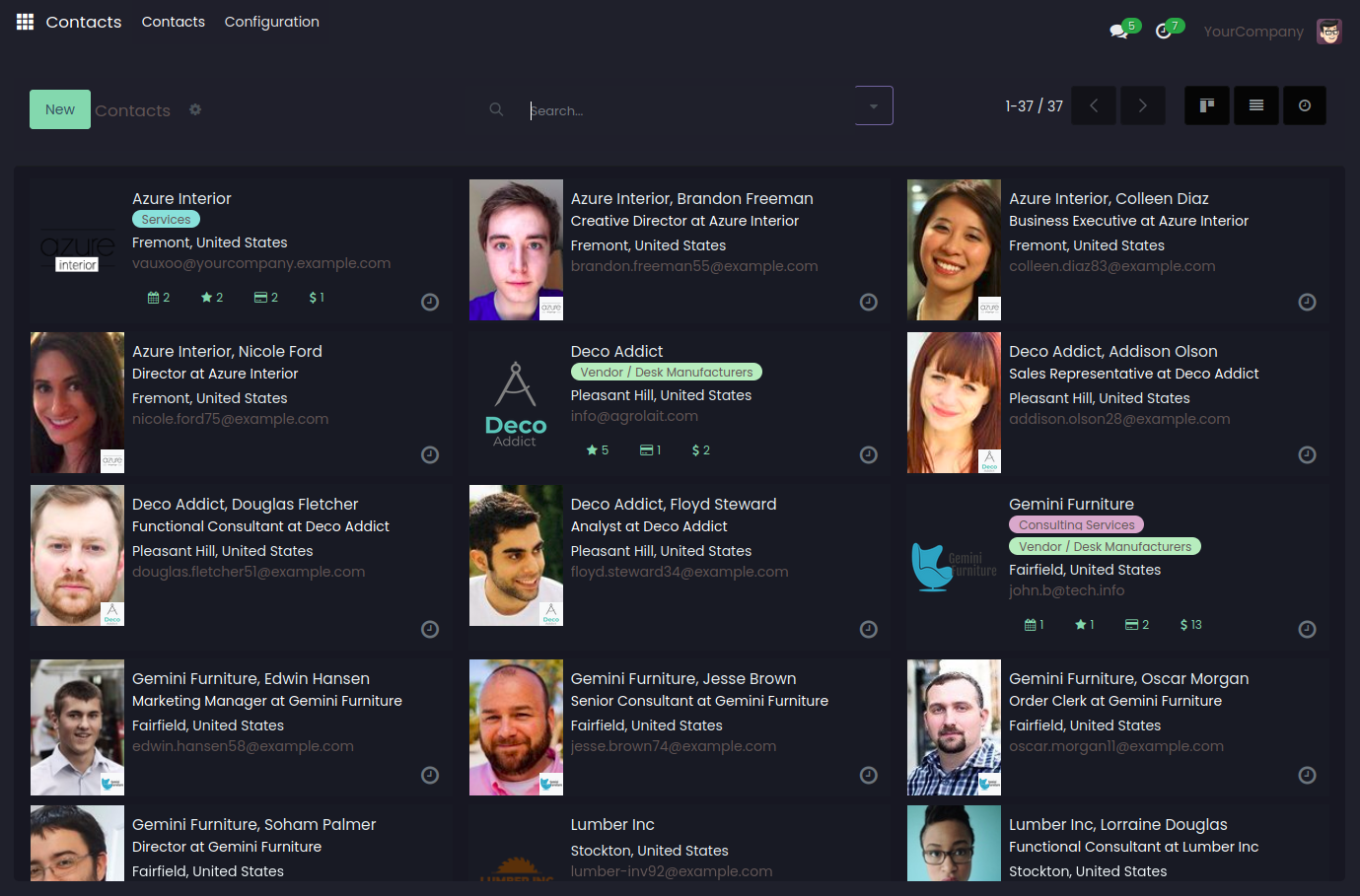This screenshot has height=896, width=1360.
Task: Open activity clock on Deco Addict card
Action: click(869, 454)
